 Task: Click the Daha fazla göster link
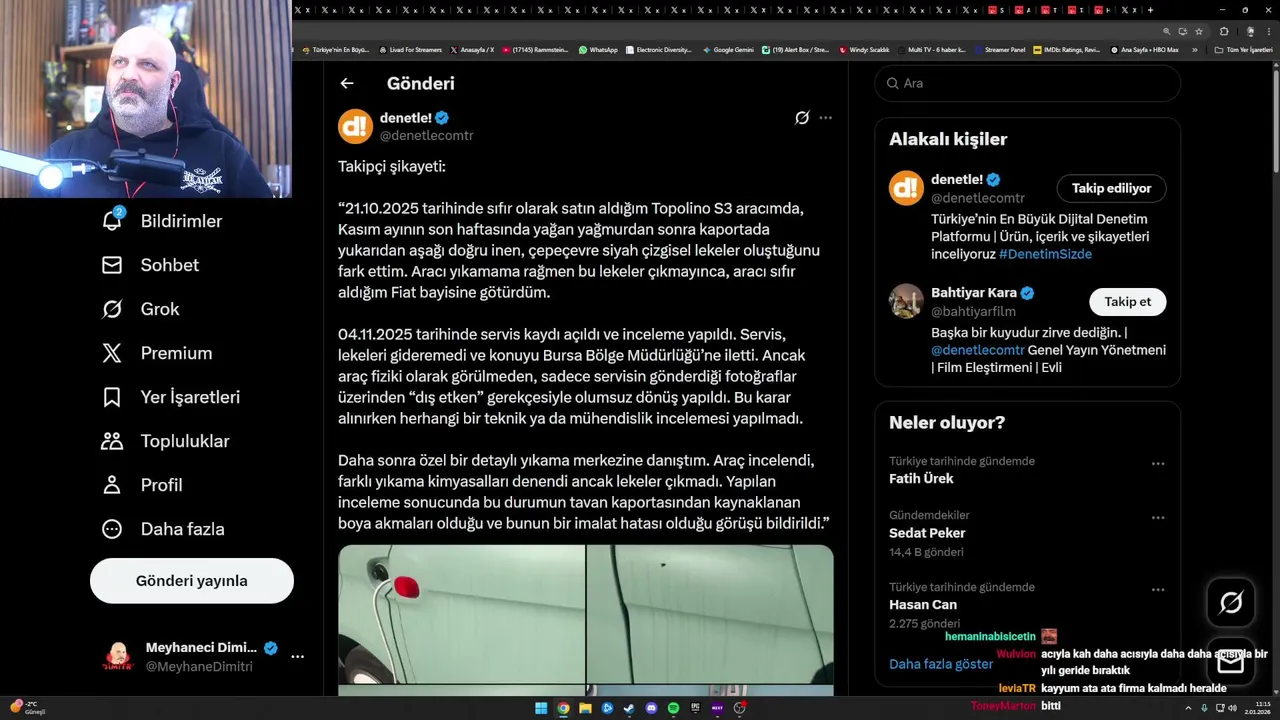click(x=941, y=664)
